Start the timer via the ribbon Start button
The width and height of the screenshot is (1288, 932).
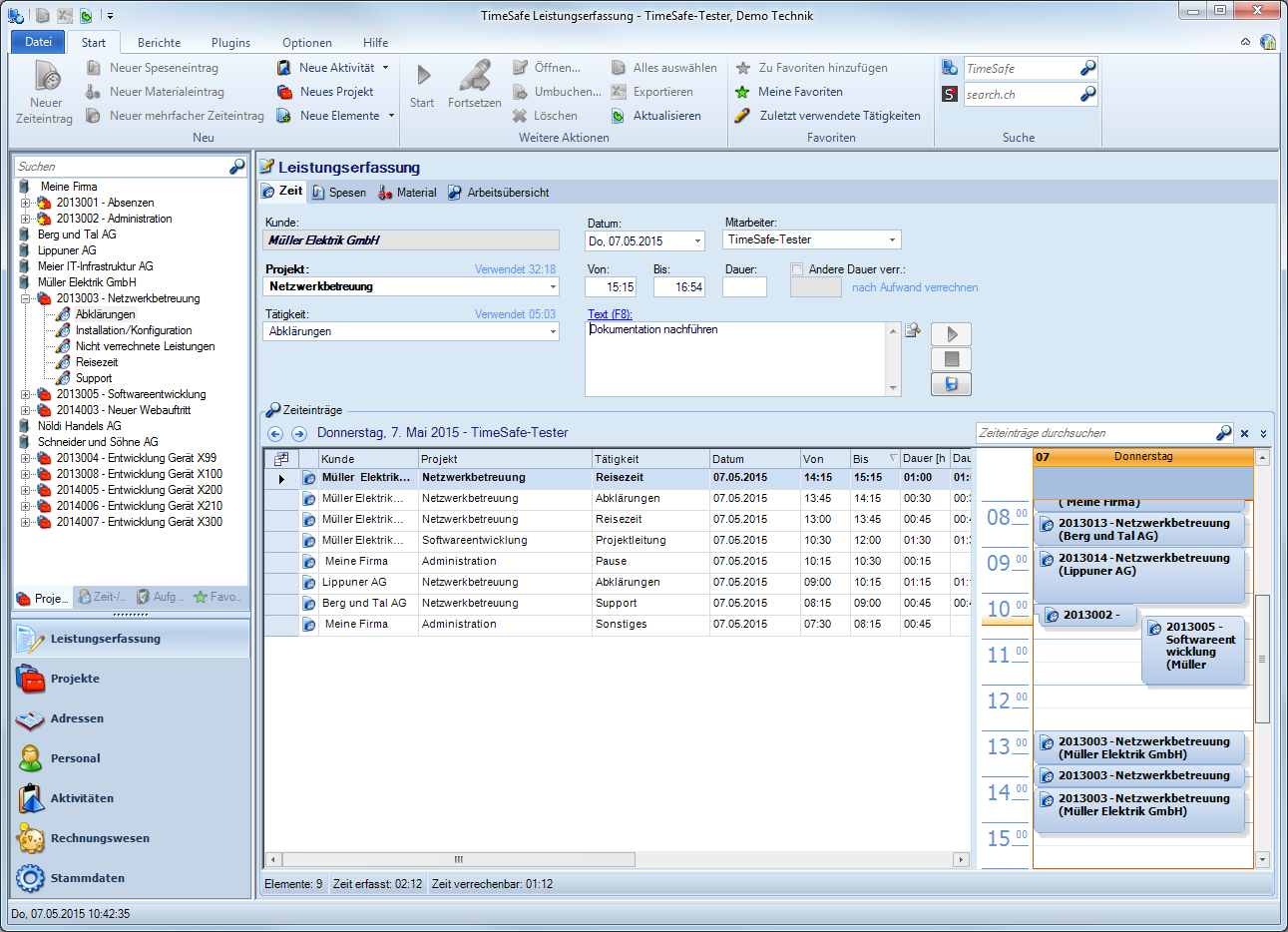click(x=422, y=86)
